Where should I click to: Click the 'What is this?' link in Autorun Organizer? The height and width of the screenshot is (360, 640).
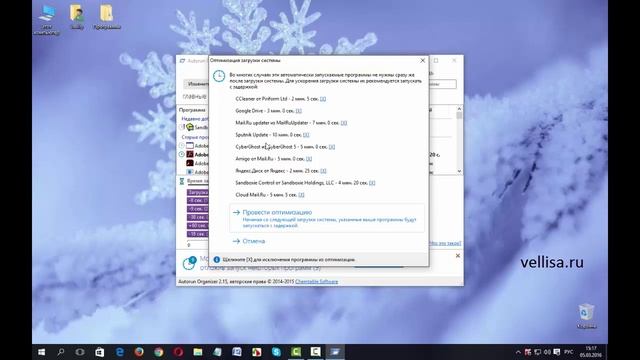tap(445, 243)
